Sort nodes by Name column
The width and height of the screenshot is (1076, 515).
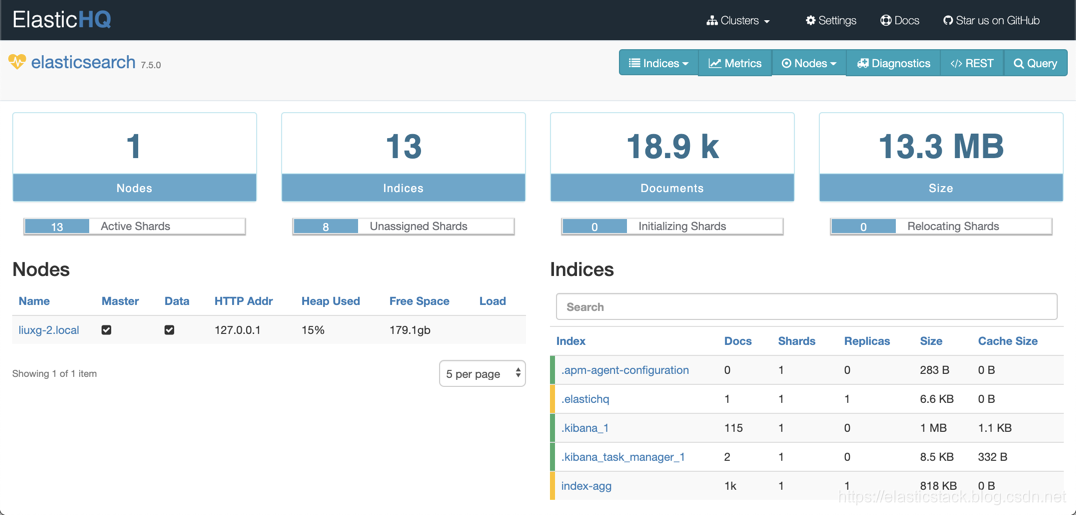34,301
